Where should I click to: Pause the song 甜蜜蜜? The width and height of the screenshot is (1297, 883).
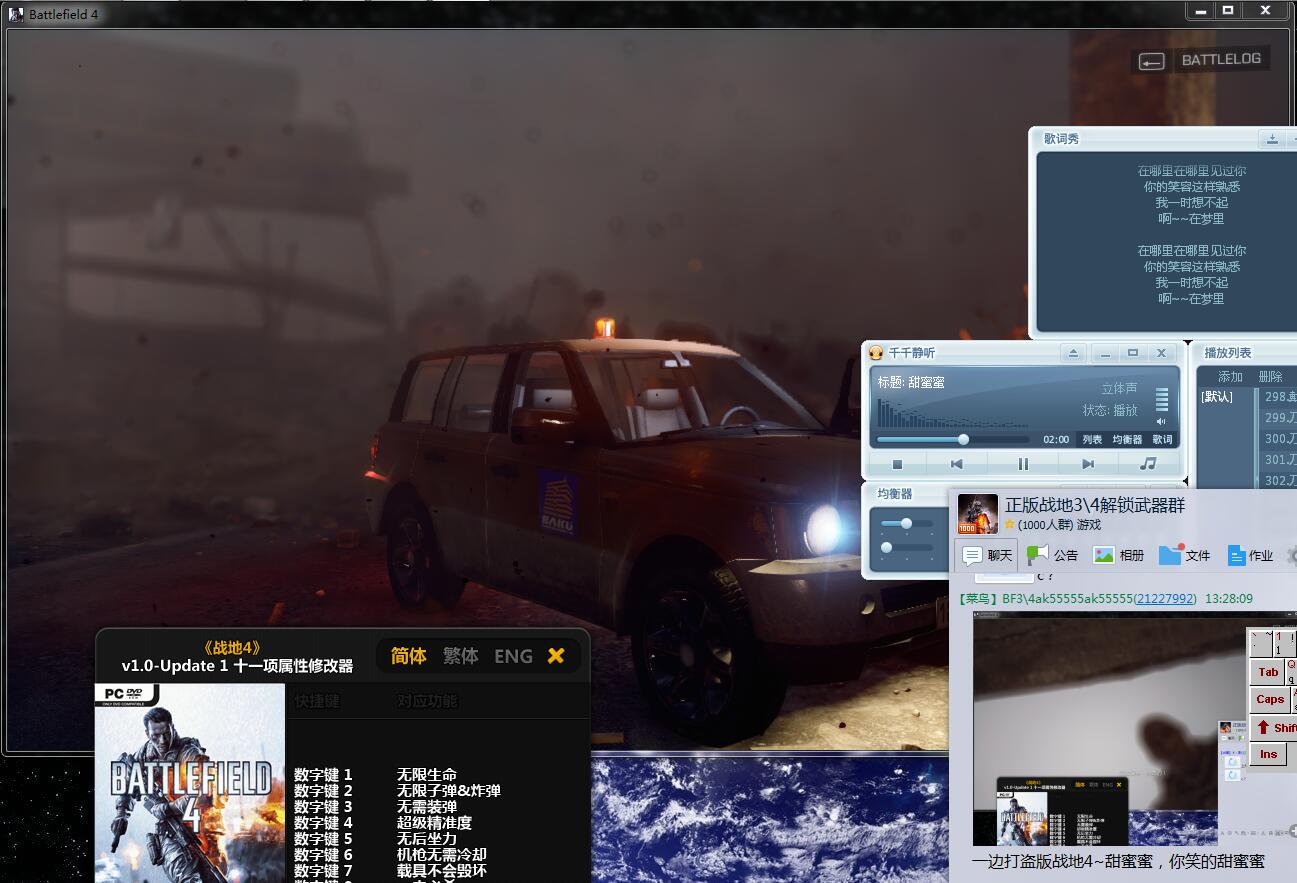(x=1023, y=464)
